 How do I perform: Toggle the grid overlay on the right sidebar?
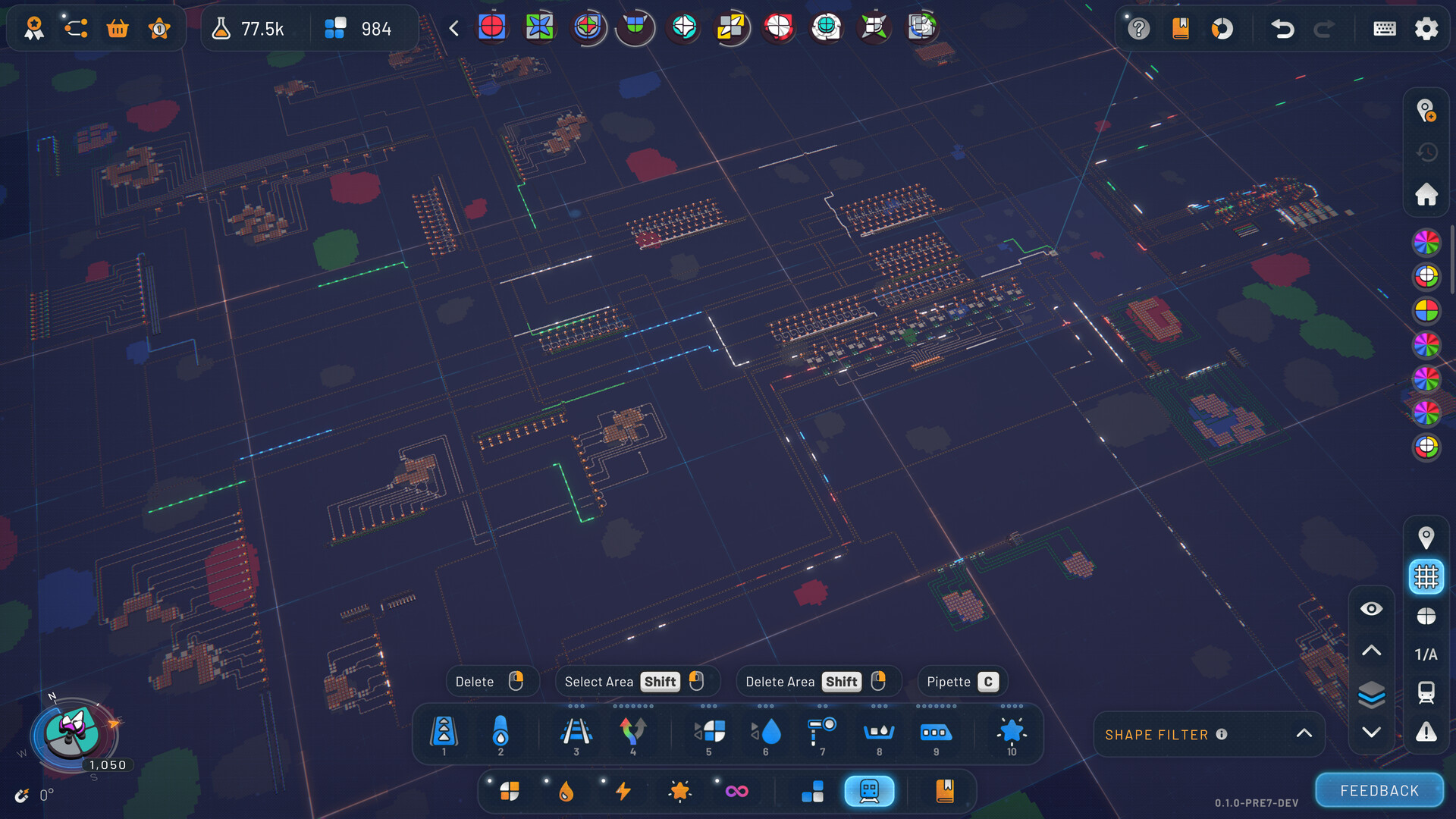1426,576
